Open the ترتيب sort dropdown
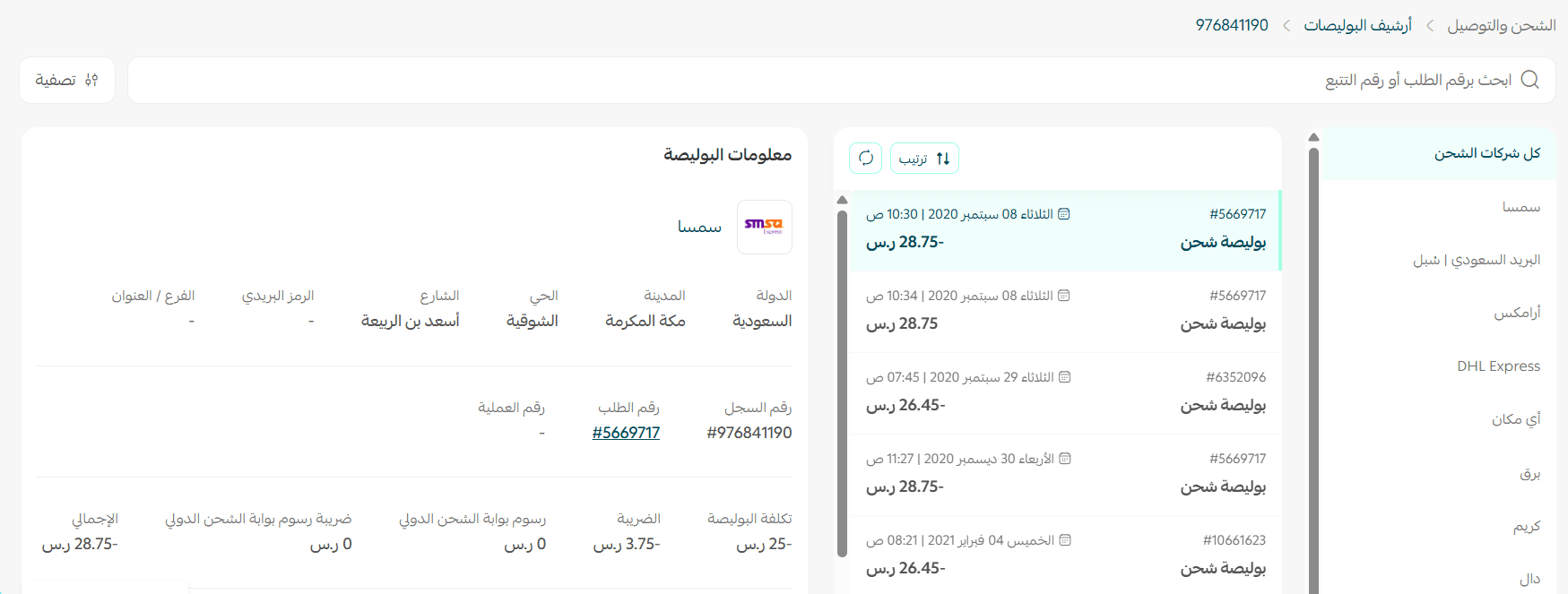Viewport: 1568px width, 594px height. 924,159
